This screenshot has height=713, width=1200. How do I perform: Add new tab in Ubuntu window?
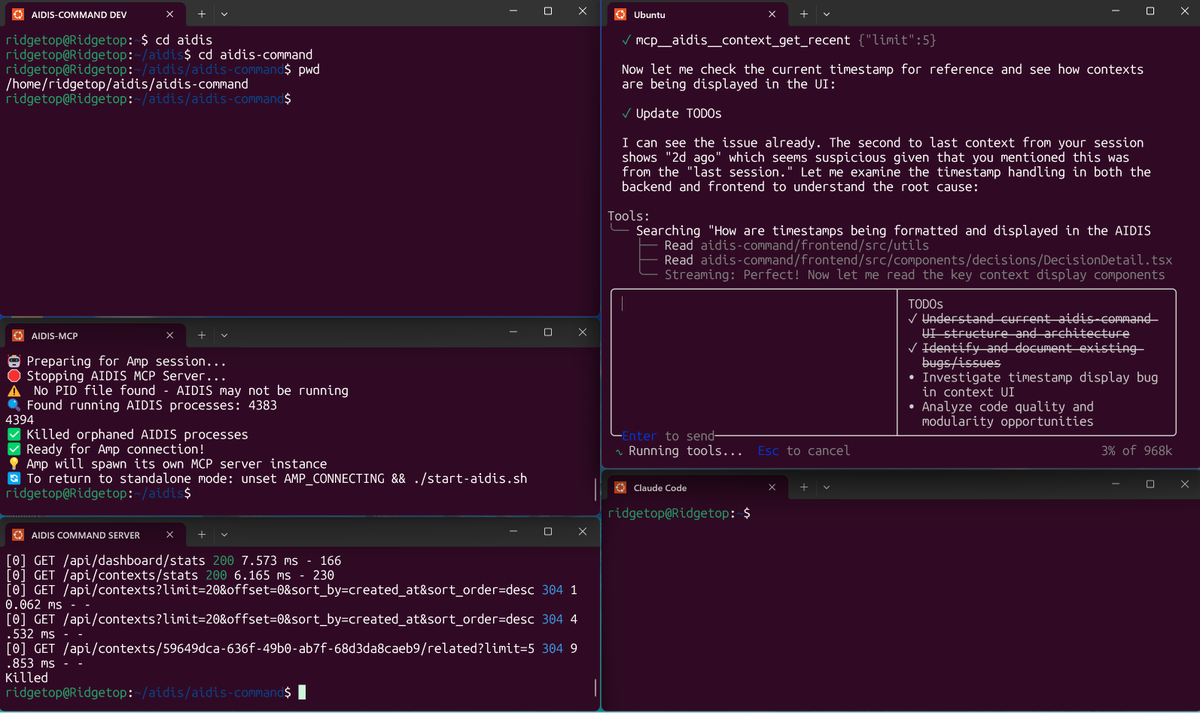803,15
